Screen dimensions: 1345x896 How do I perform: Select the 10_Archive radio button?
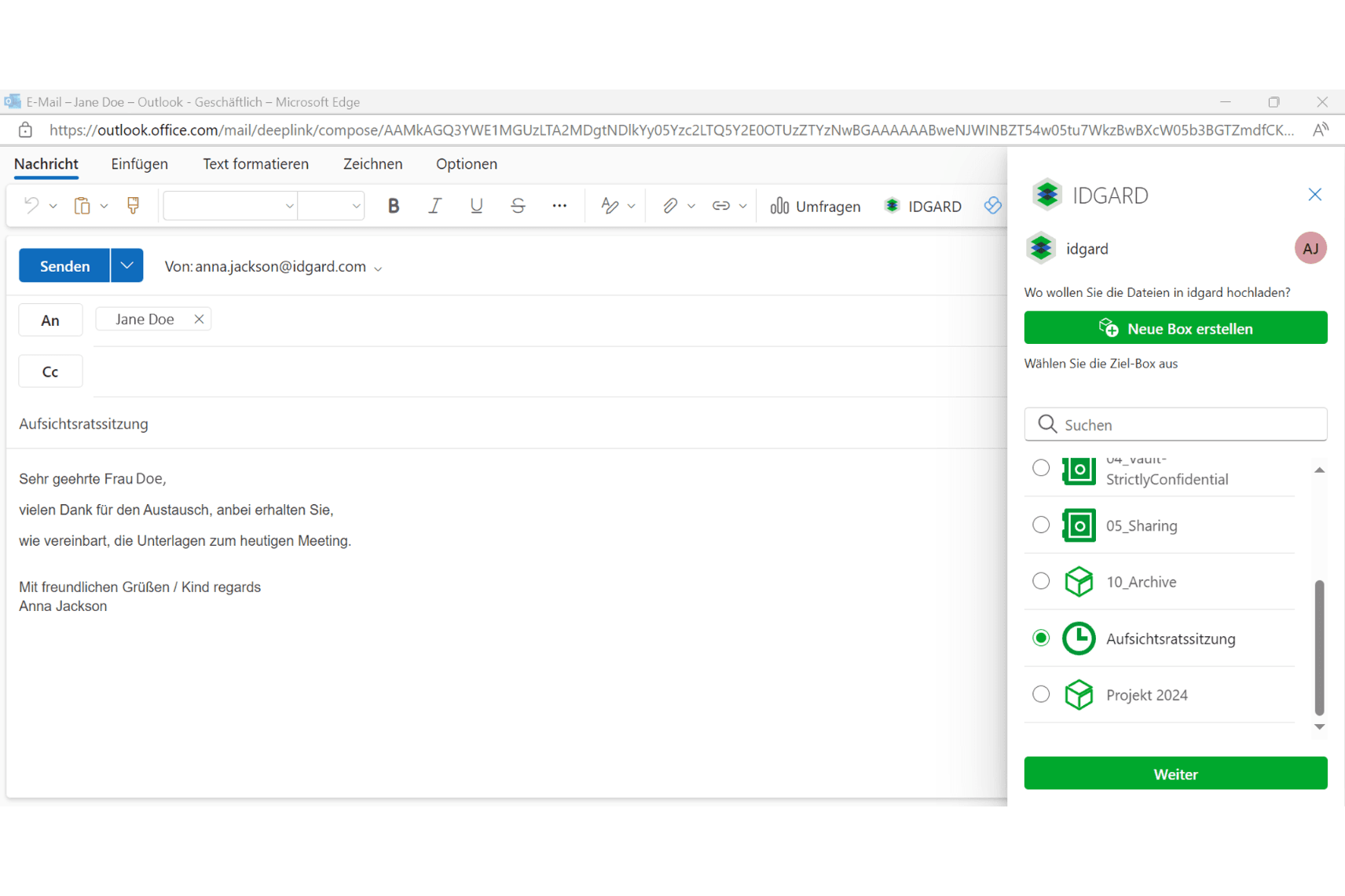(x=1041, y=581)
